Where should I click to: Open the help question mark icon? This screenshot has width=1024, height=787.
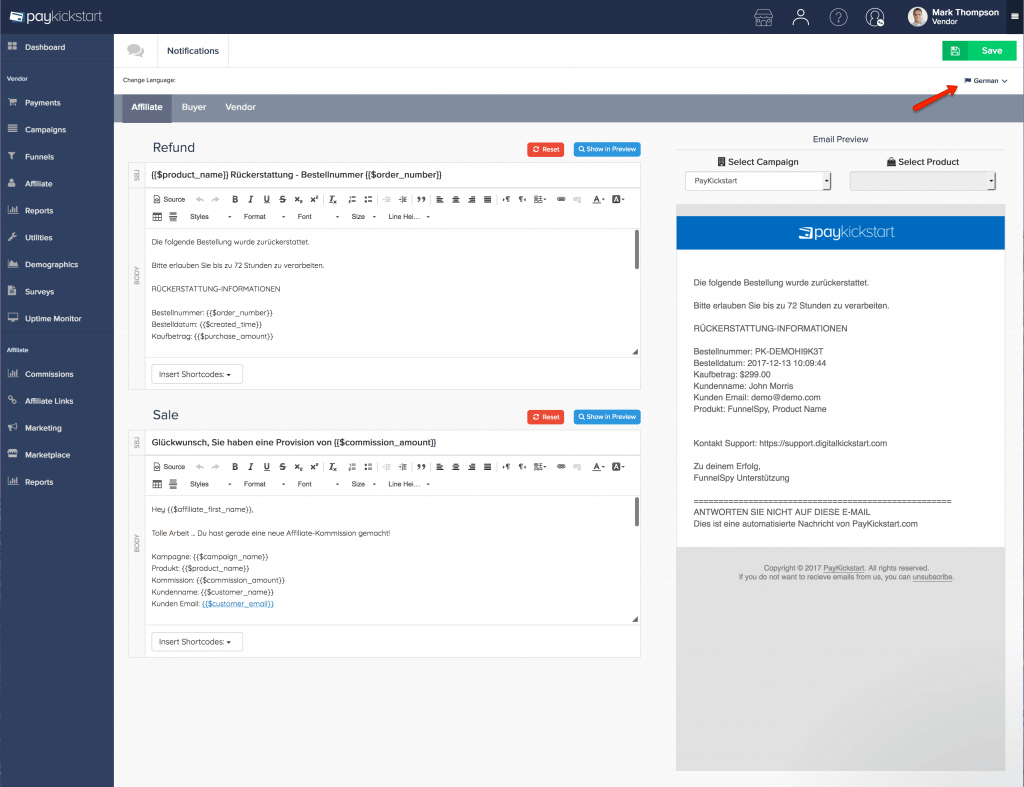tap(839, 17)
